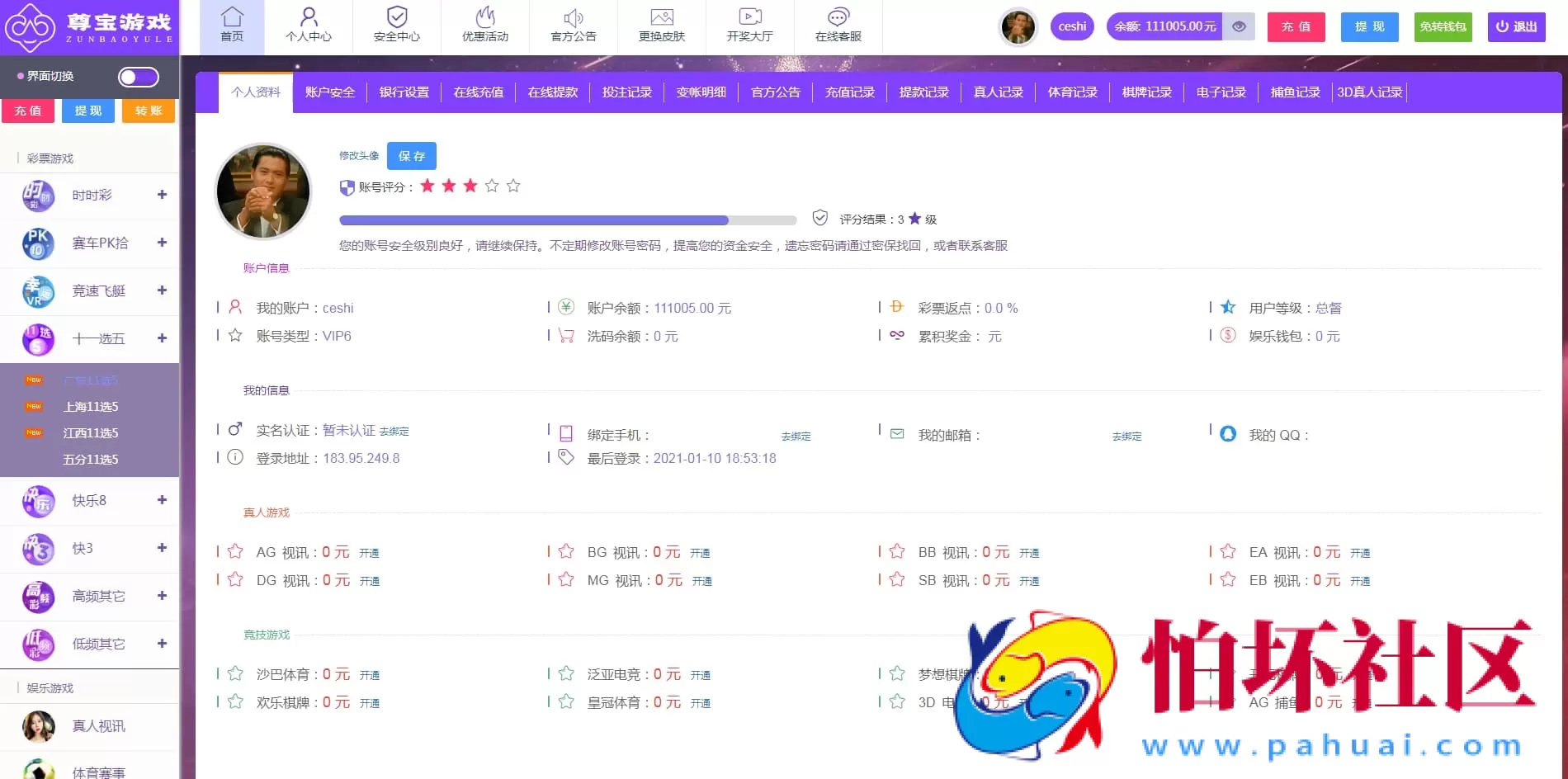Open the 个人中心 personal center icon
The height and width of the screenshot is (779, 1568).
click(309, 25)
